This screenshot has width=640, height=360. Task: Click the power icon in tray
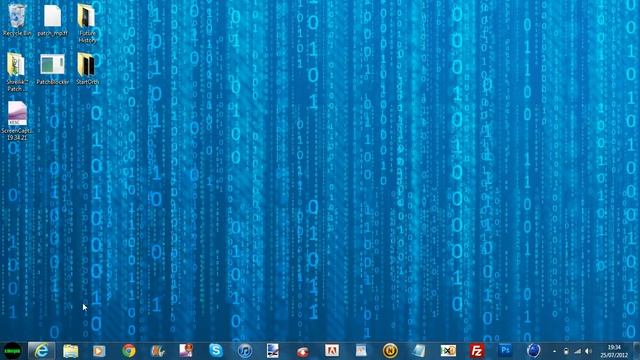[x=566, y=351]
